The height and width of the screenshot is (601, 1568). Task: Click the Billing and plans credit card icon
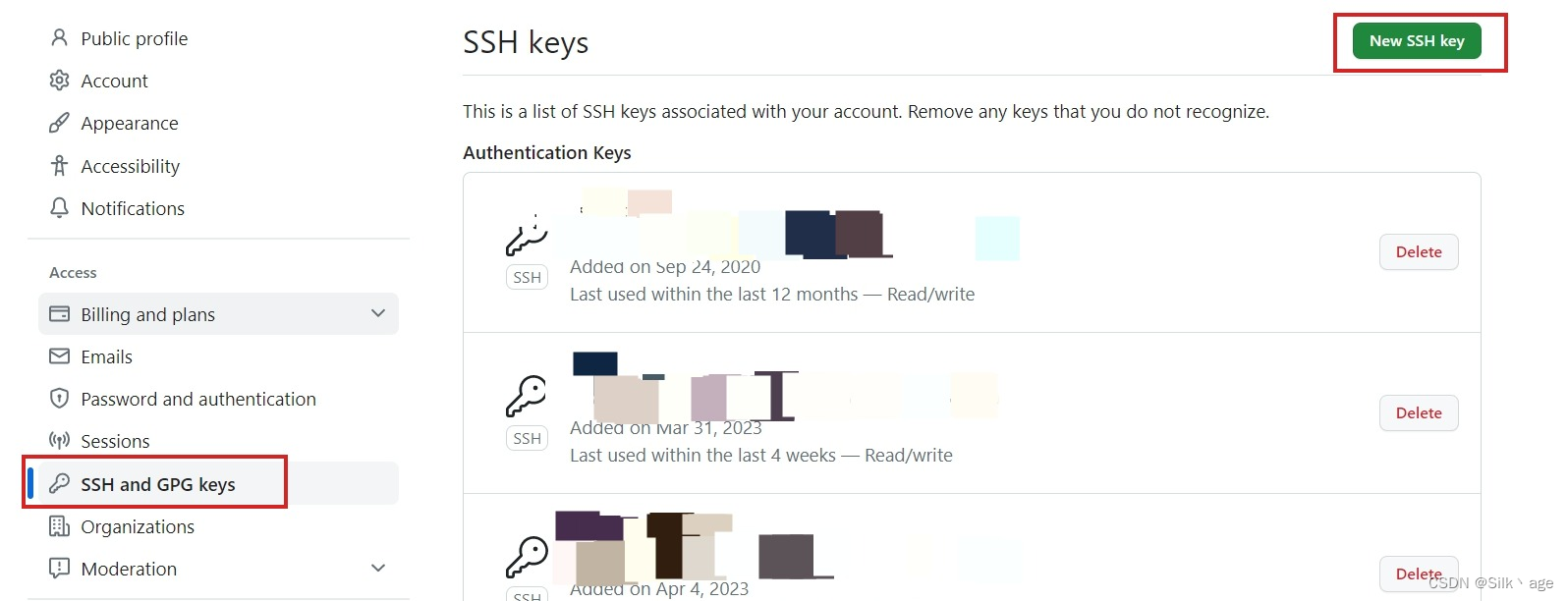click(x=59, y=313)
